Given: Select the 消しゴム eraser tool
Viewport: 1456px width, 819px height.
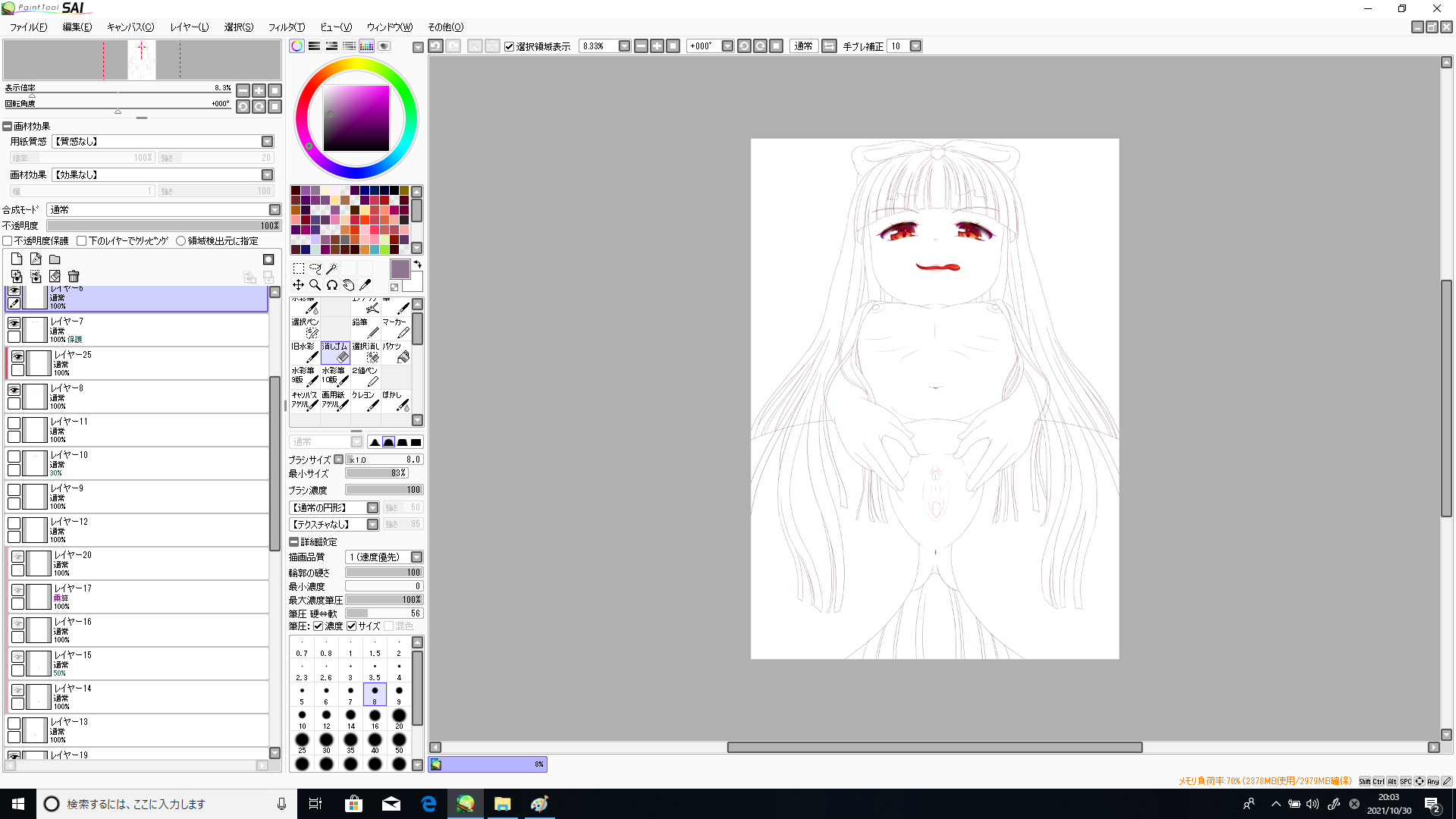Looking at the screenshot, I should click(335, 353).
